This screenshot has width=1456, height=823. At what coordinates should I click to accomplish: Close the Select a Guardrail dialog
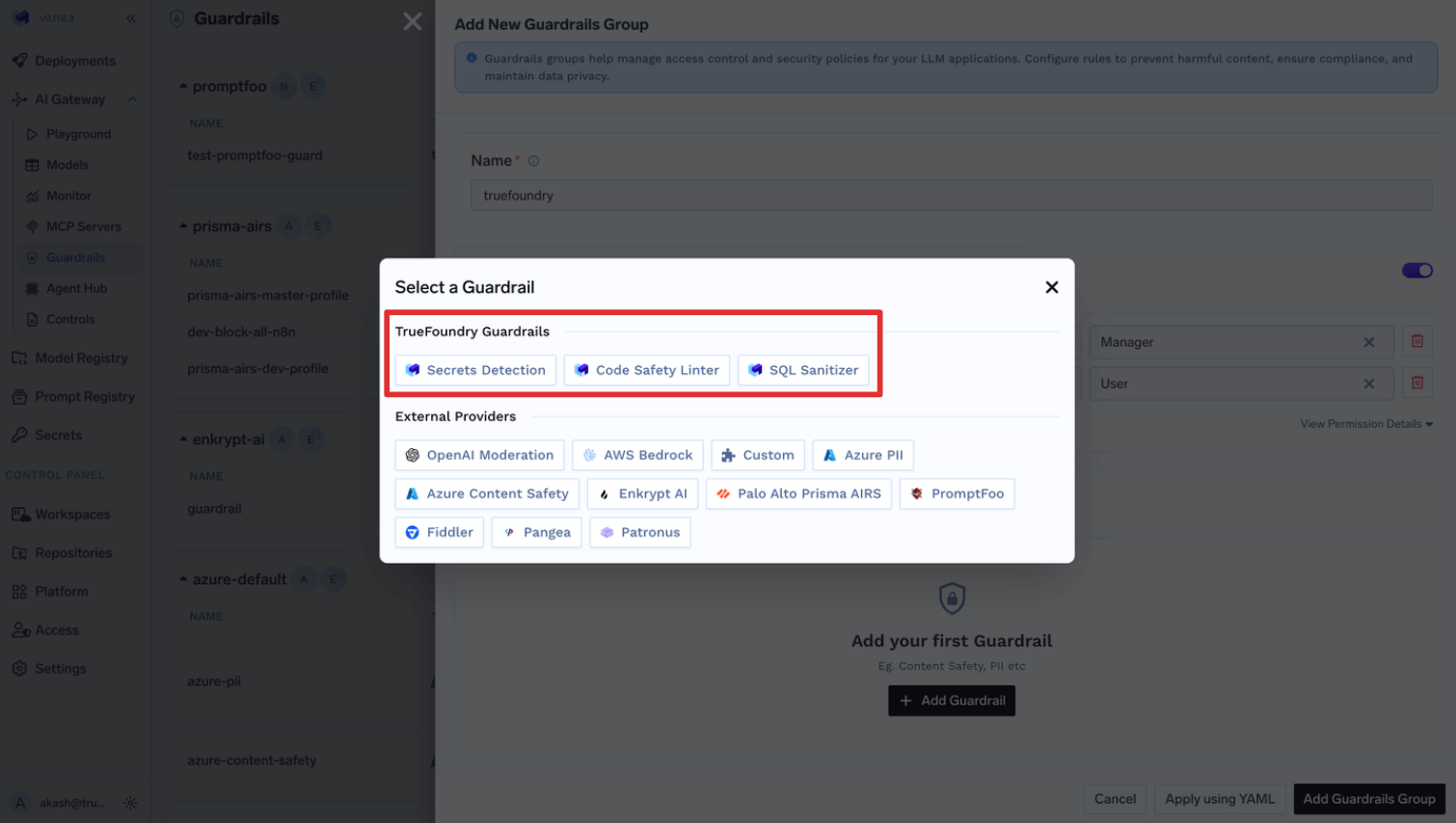pyautogui.click(x=1051, y=287)
